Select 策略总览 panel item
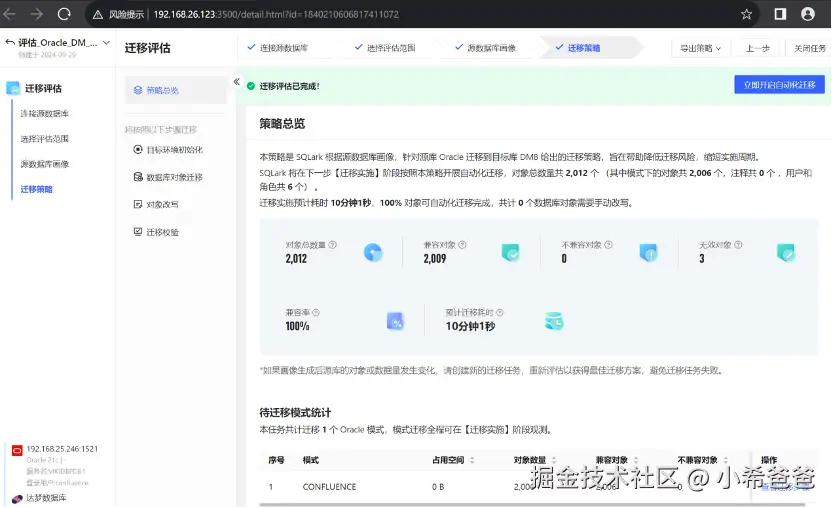 coord(176,90)
